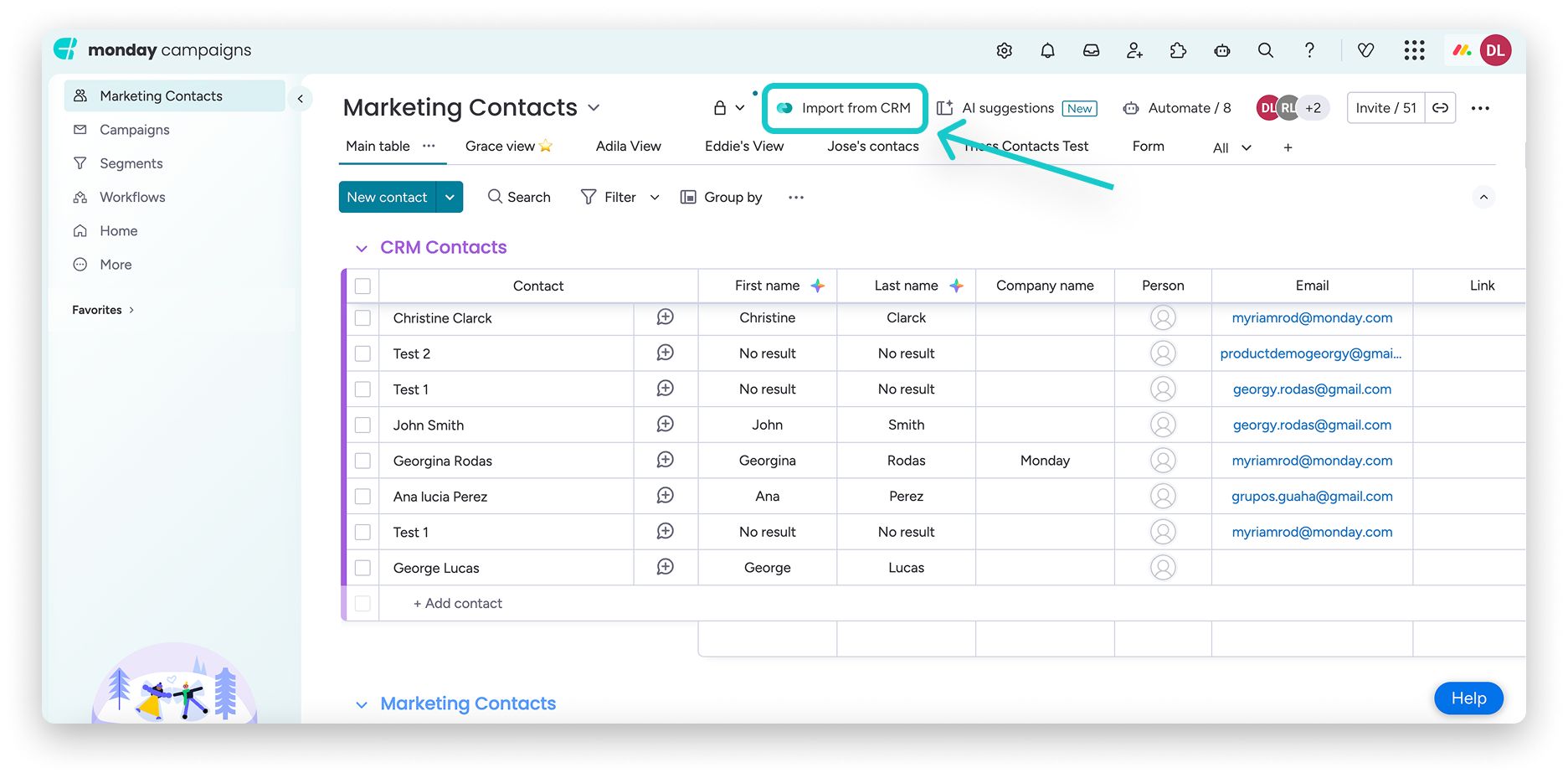Viewport: 1568px width, 778px height.
Task: Open Marketing Contacts title dropdown chevron
Action: 594,108
